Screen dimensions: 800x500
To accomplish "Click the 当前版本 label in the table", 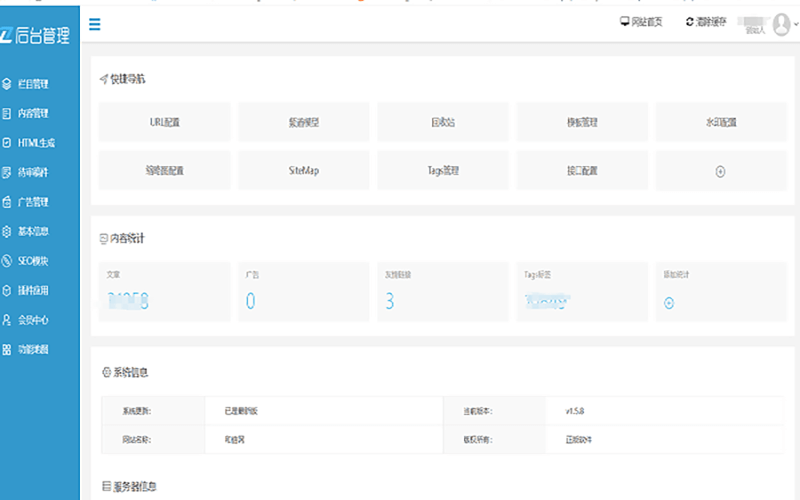I will [478, 411].
